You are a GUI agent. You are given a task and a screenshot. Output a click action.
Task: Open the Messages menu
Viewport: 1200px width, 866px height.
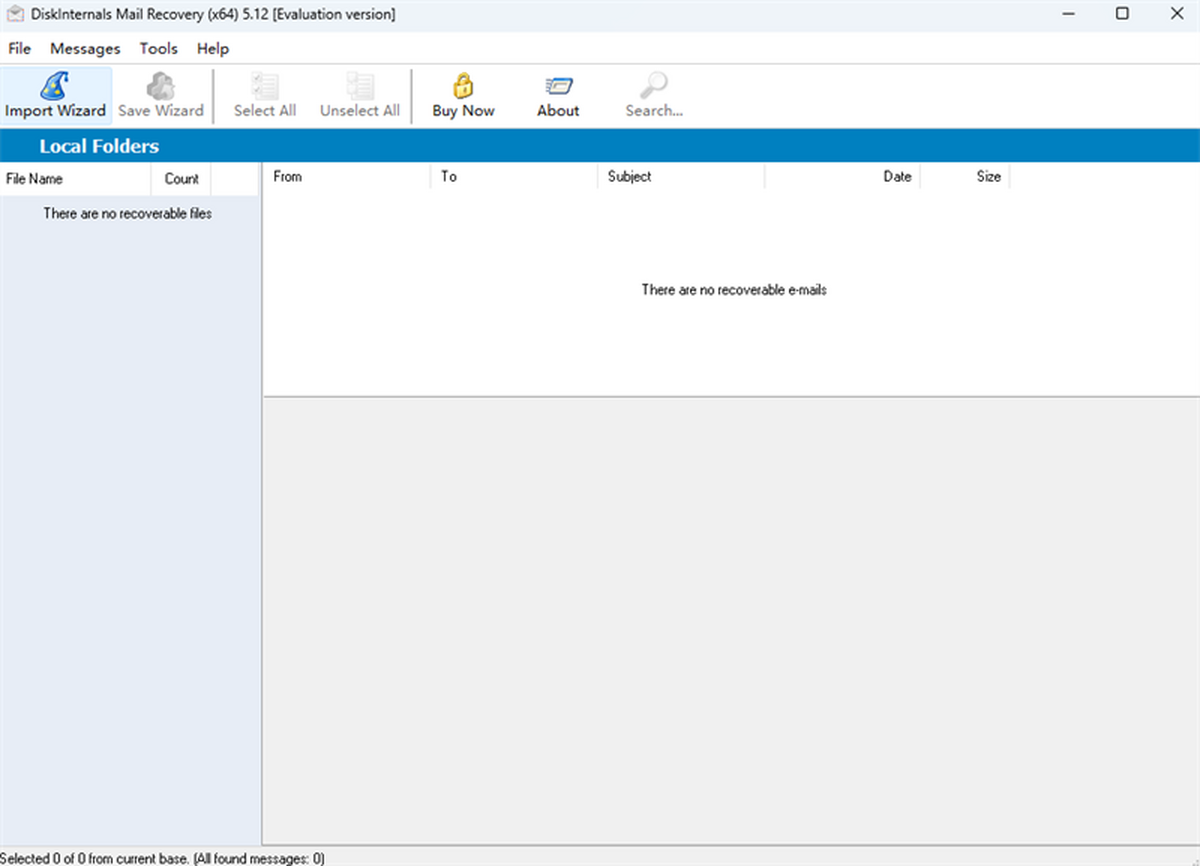[x=85, y=48]
